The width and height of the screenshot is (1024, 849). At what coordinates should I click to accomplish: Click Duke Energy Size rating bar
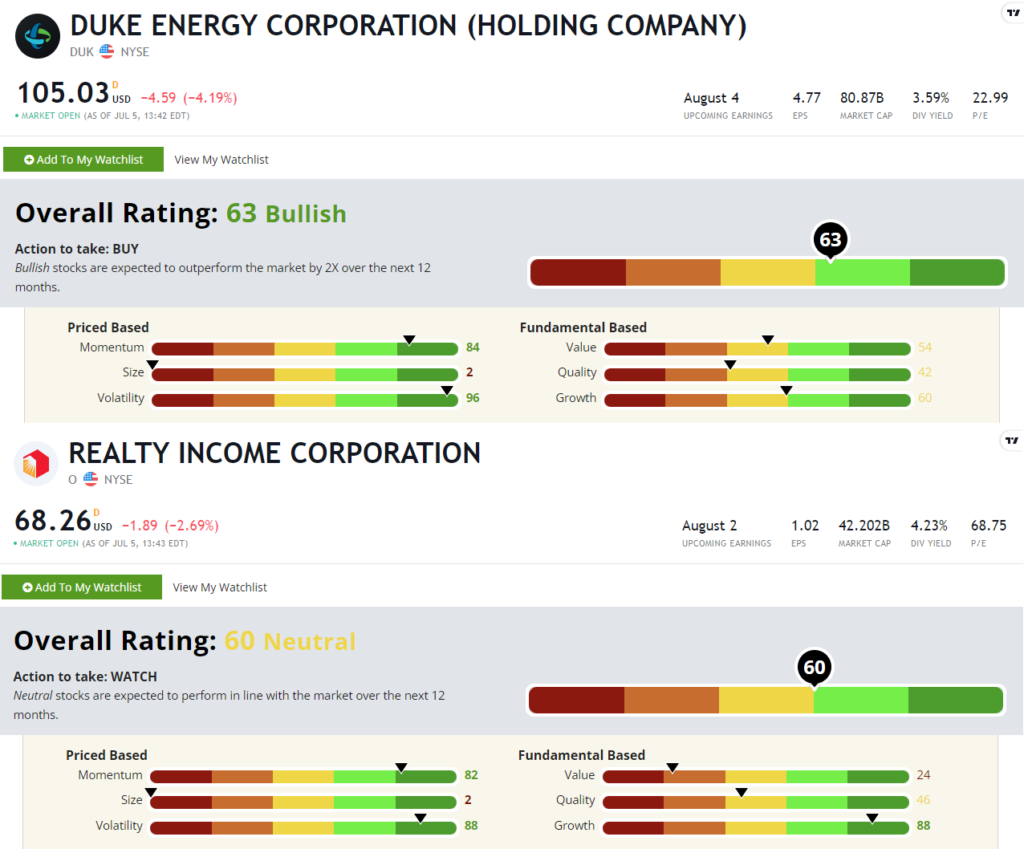tap(304, 374)
